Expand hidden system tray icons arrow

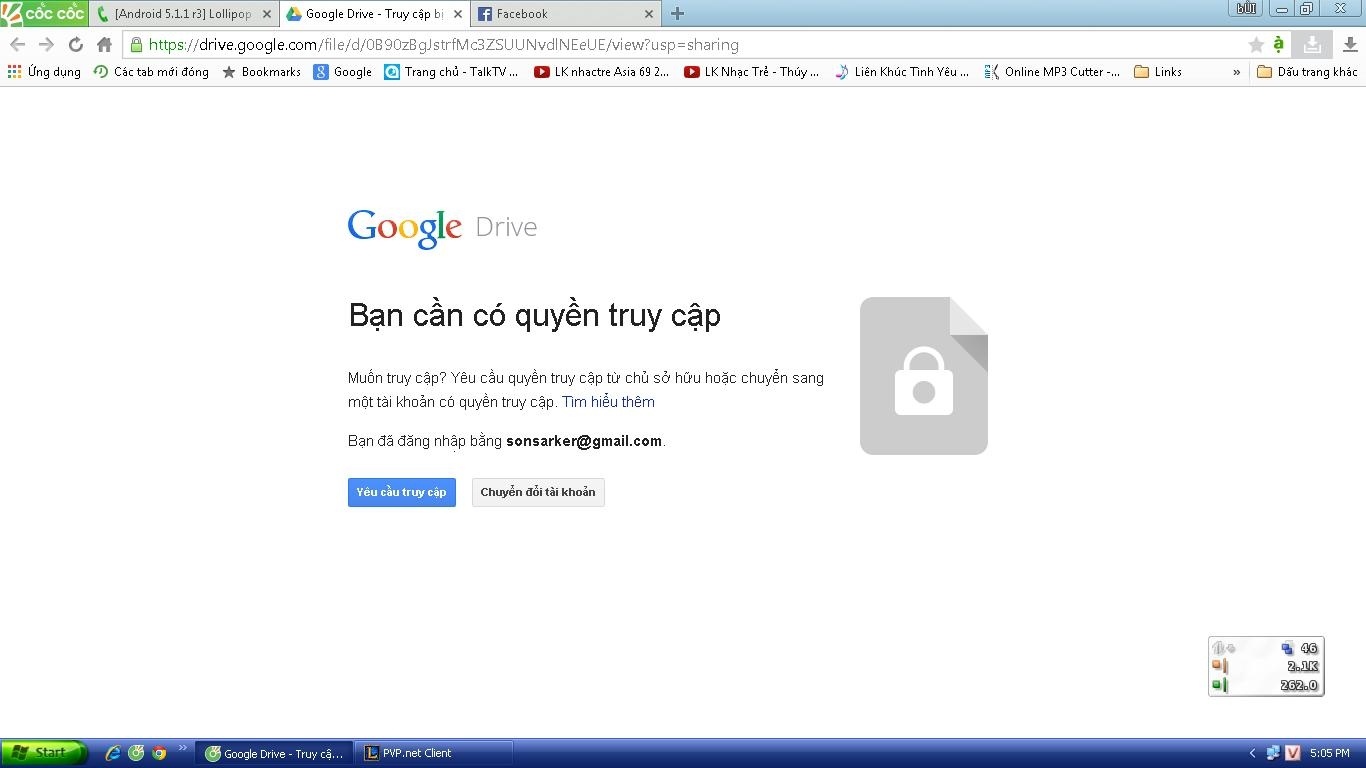(1252, 753)
